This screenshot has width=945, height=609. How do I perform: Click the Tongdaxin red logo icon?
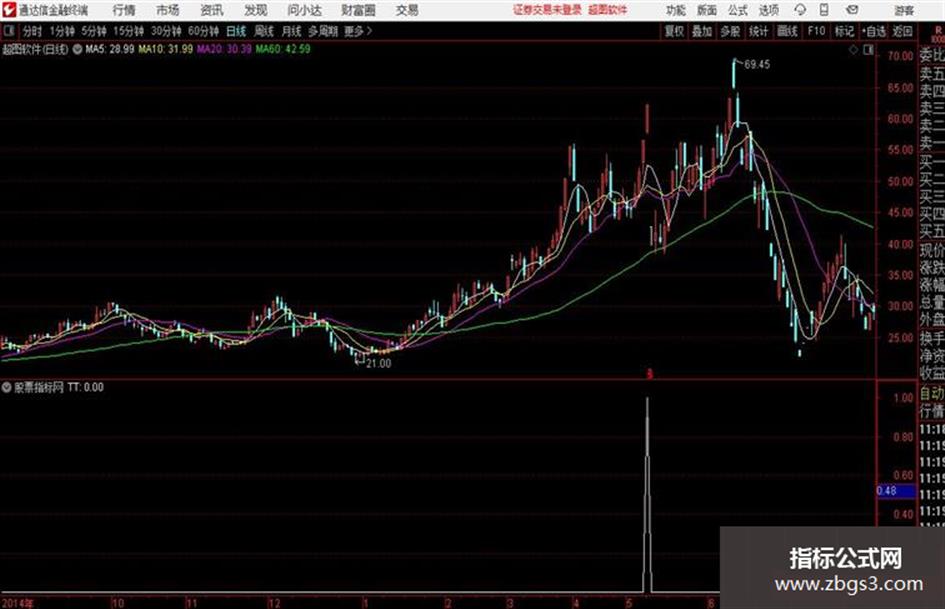tap(8, 10)
